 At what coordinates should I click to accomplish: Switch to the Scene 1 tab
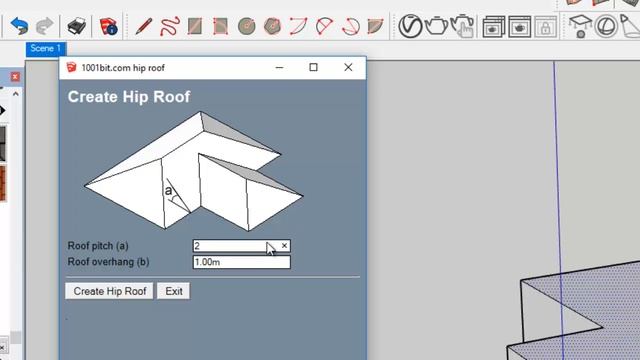pyautogui.click(x=45, y=49)
